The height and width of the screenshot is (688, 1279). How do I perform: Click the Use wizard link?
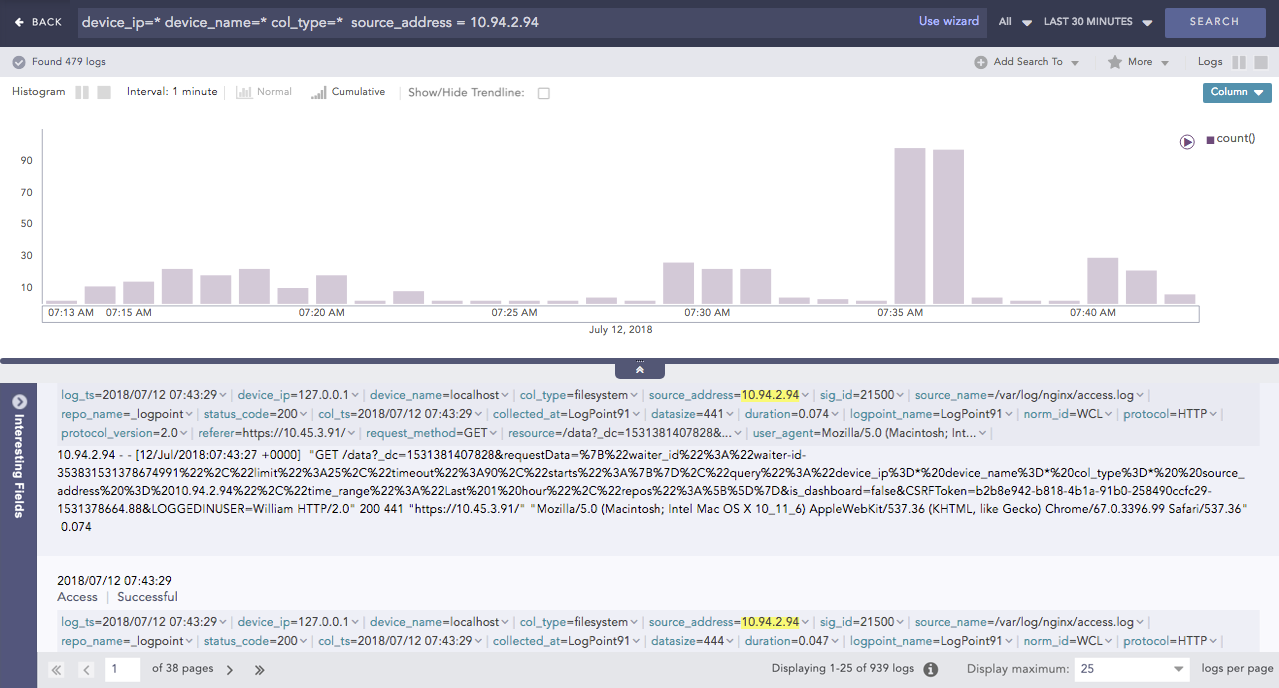click(948, 21)
